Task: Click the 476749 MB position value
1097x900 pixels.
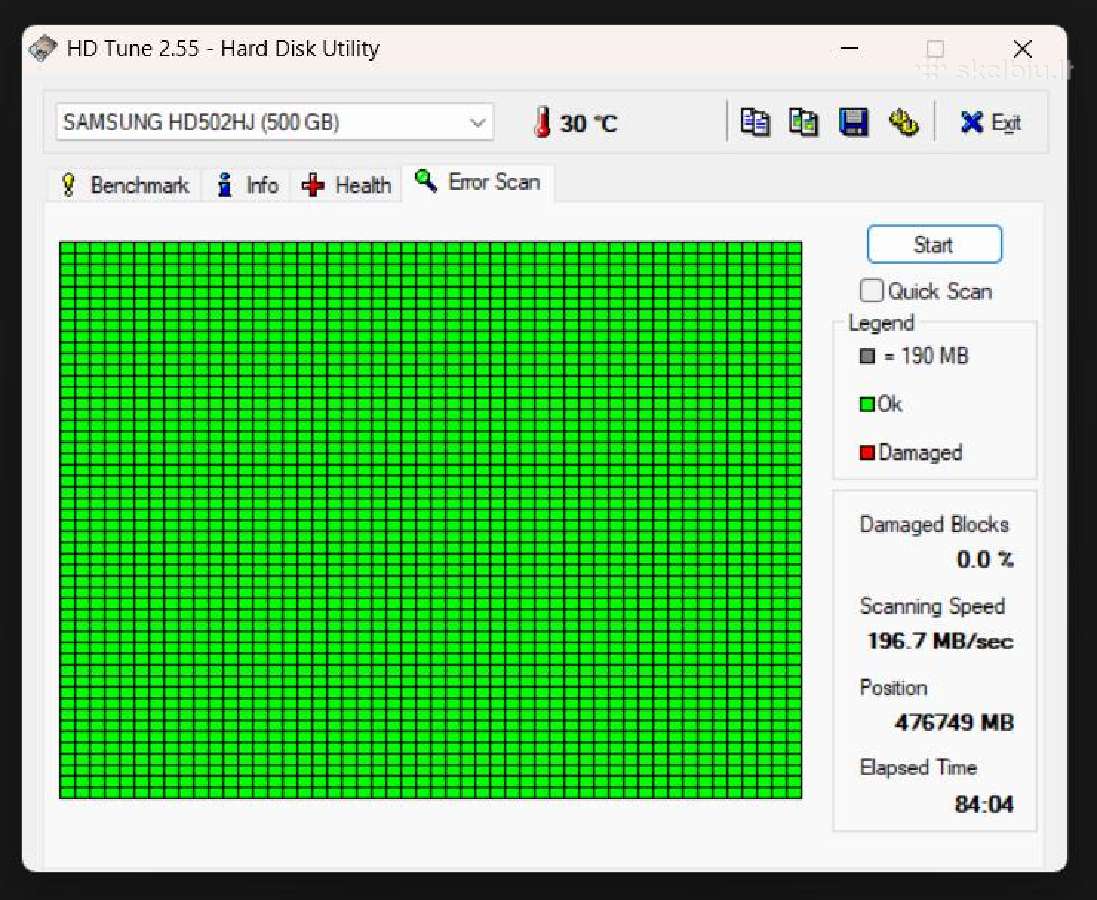Action: 954,722
